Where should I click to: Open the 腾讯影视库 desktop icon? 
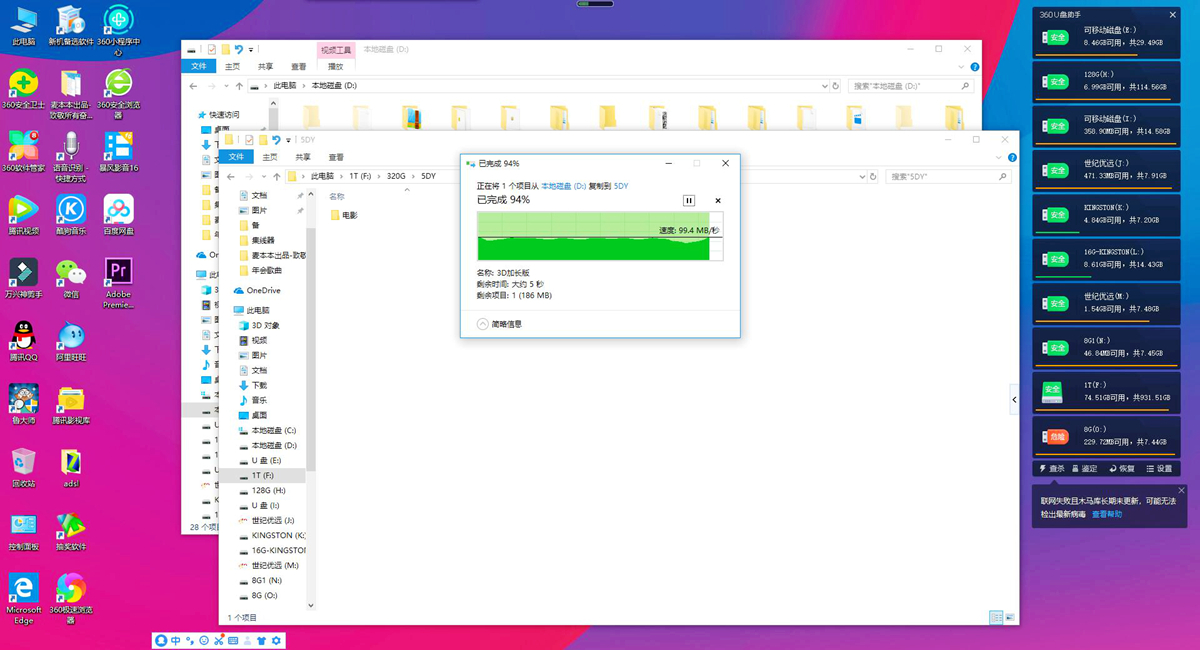pyautogui.click(x=70, y=404)
